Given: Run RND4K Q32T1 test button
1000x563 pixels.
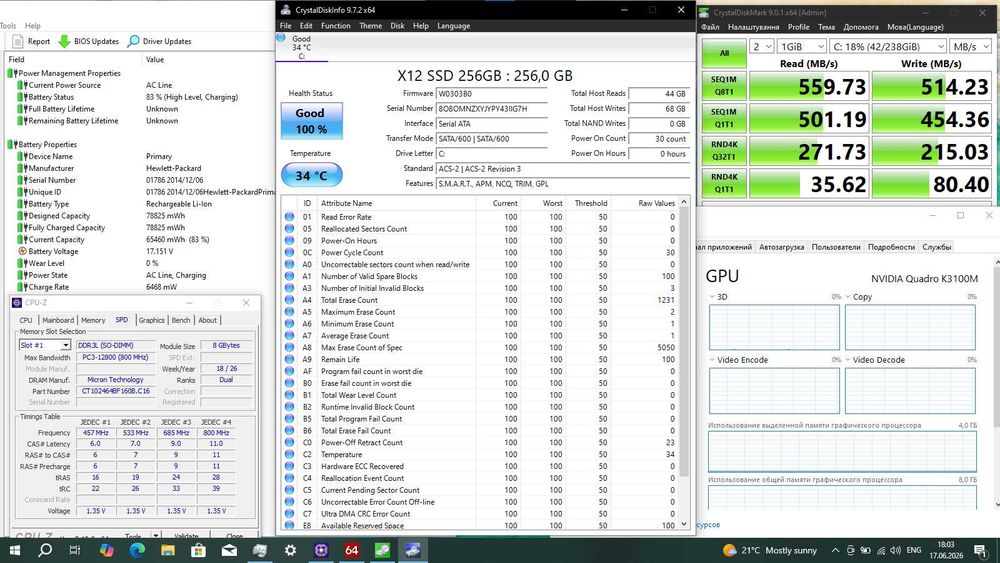Looking at the screenshot, I should point(724,151).
